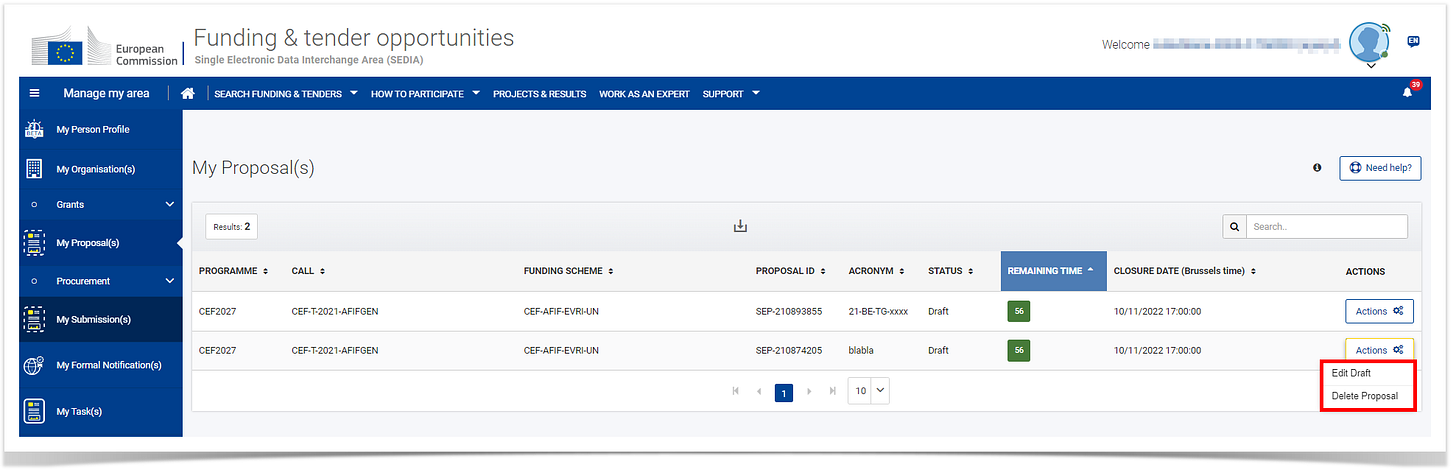
Task: Click remaining time badge for SEP-210893855
Action: 1018,311
